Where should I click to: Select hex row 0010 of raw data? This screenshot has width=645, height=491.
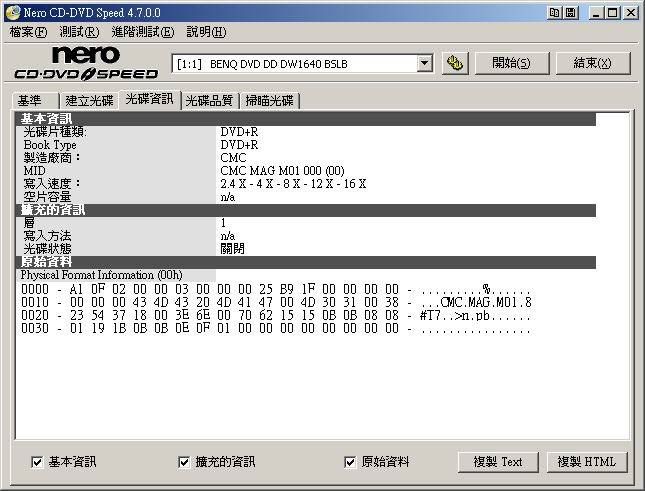pyautogui.click(x=276, y=303)
